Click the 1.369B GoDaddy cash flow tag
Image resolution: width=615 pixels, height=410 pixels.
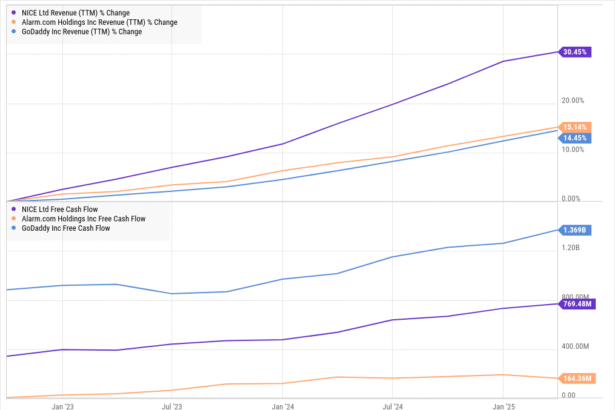[x=574, y=230]
